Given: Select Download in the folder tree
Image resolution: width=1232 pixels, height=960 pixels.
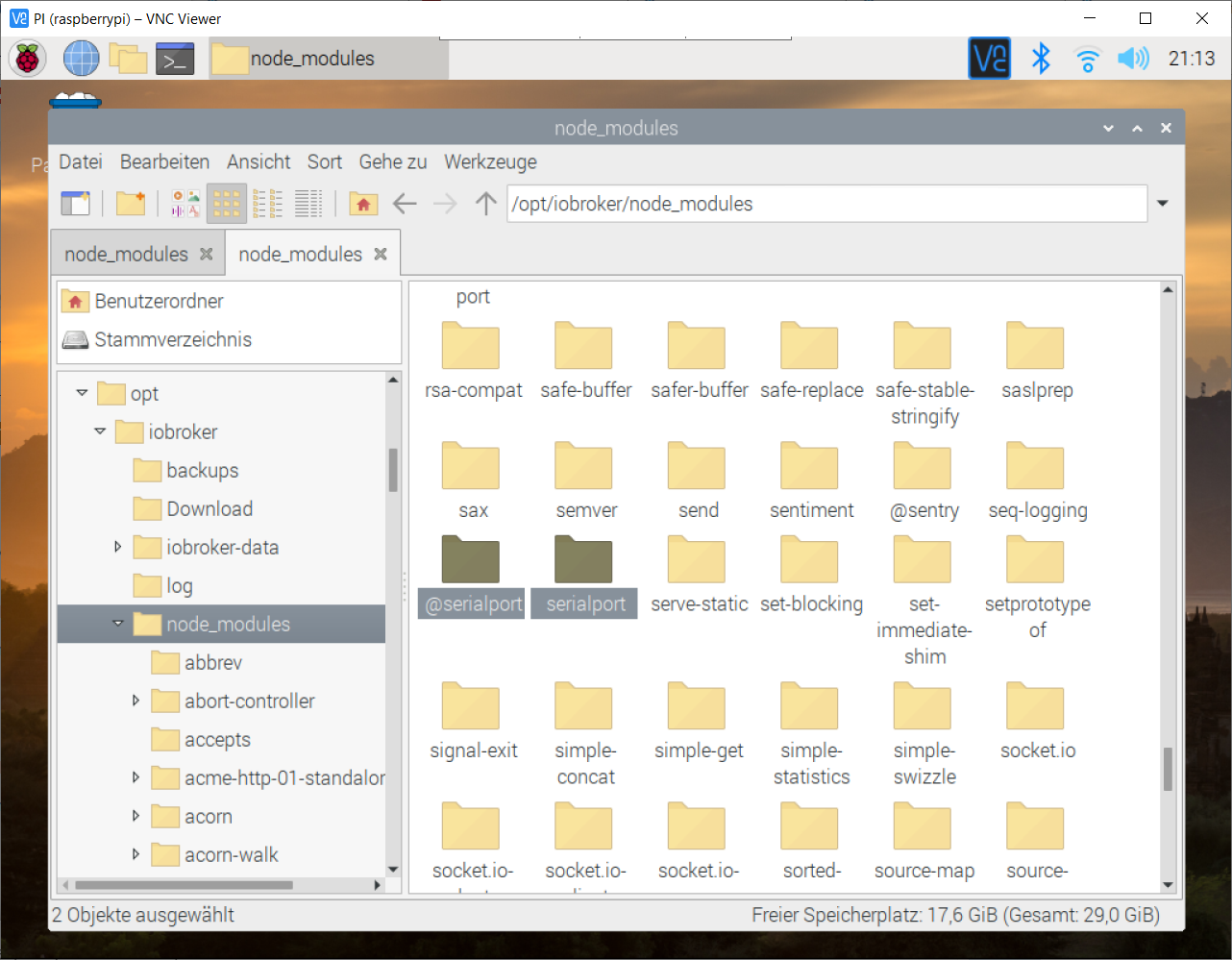Looking at the screenshot, I should [209, 508].
